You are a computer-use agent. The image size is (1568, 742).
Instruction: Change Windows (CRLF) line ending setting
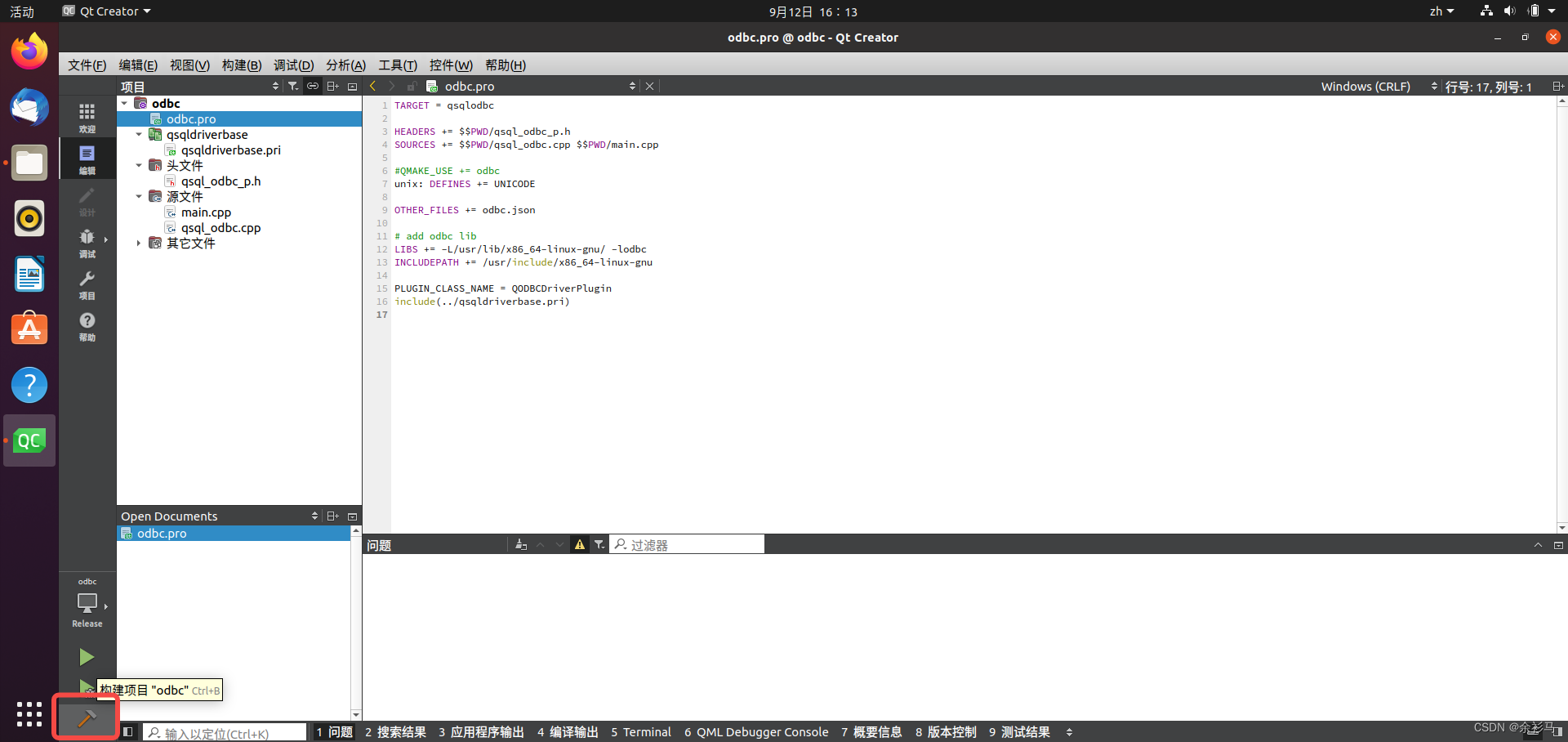tap(1379, 86)
